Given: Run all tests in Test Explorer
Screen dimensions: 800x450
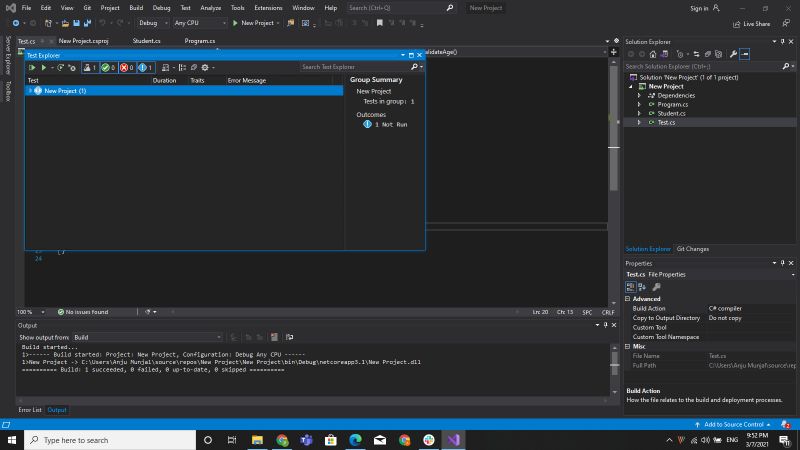Looking at the screenshot, I should pyautogui.click(x=32, y=67).
